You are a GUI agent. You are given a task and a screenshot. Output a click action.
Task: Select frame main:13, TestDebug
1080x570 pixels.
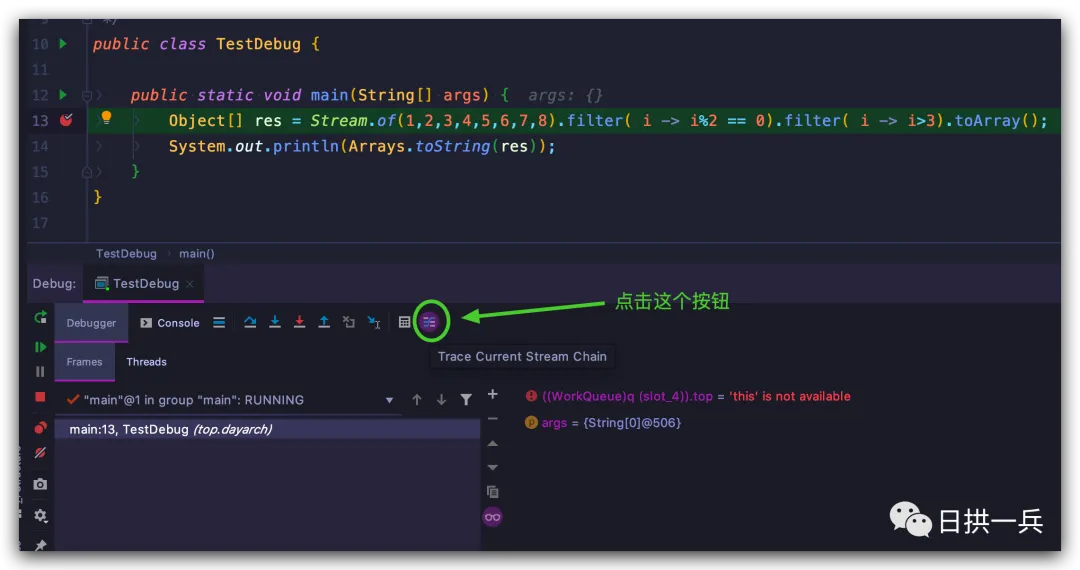point(267,430)
